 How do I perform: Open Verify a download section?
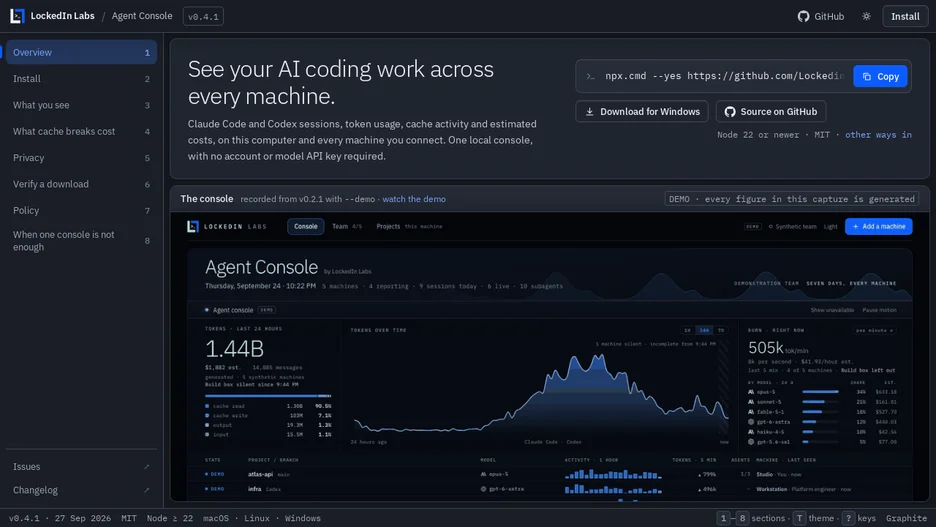81,184
